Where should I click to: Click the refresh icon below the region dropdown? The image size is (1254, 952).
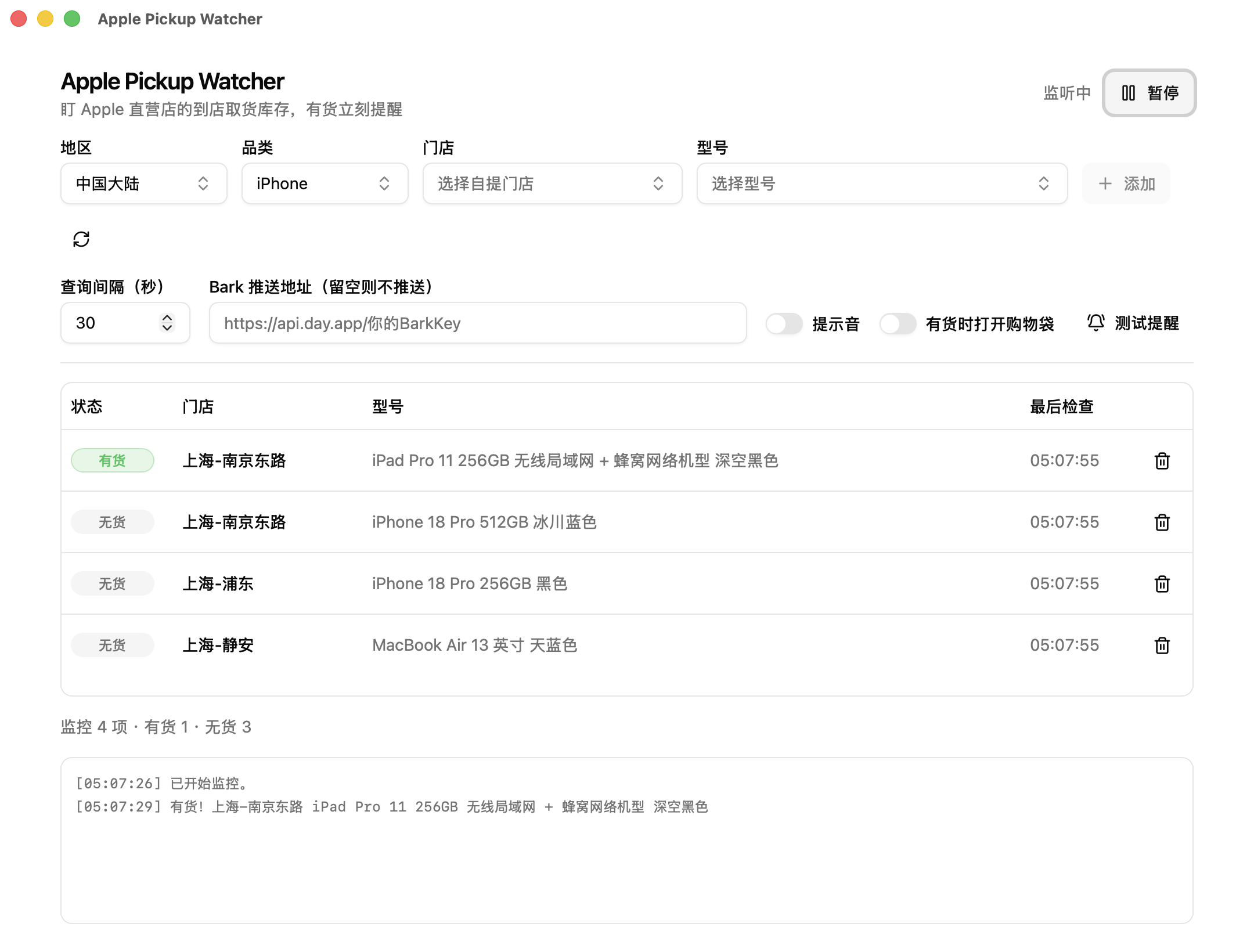click(x=81, y=239)
